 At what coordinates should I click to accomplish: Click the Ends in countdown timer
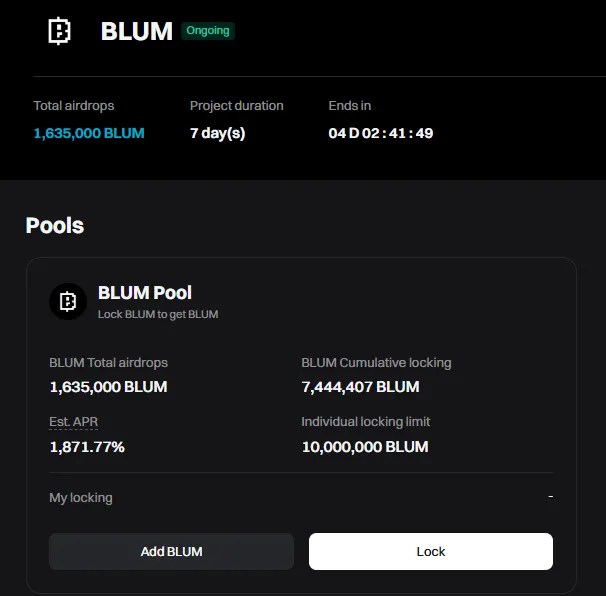tap(380, 133)
